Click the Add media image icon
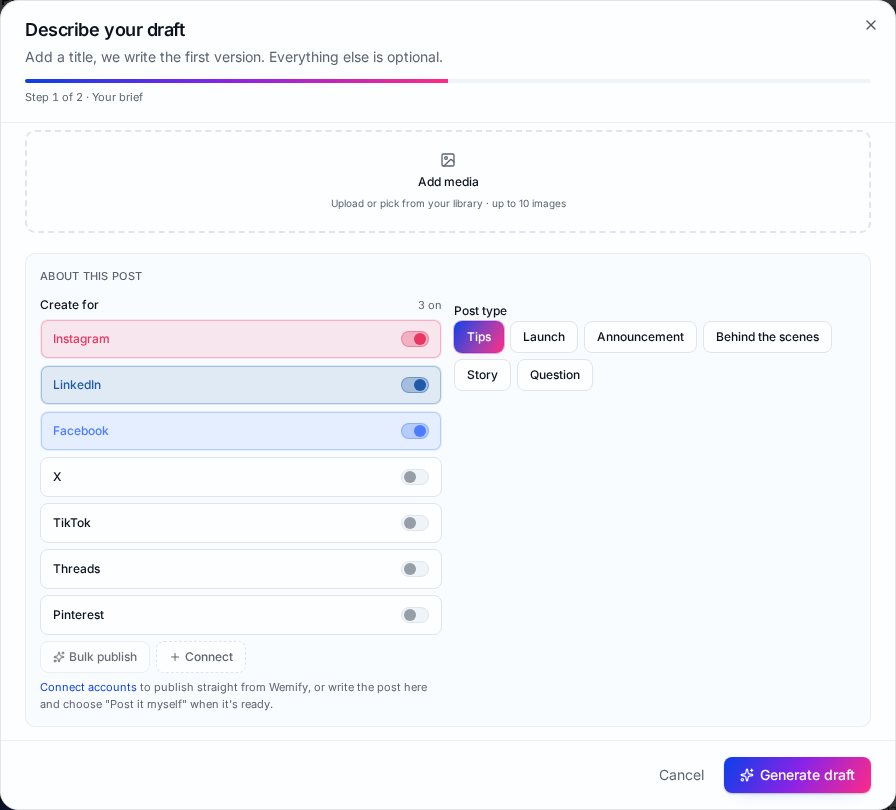This screenshot has height=810, width=896. [448, 160]
